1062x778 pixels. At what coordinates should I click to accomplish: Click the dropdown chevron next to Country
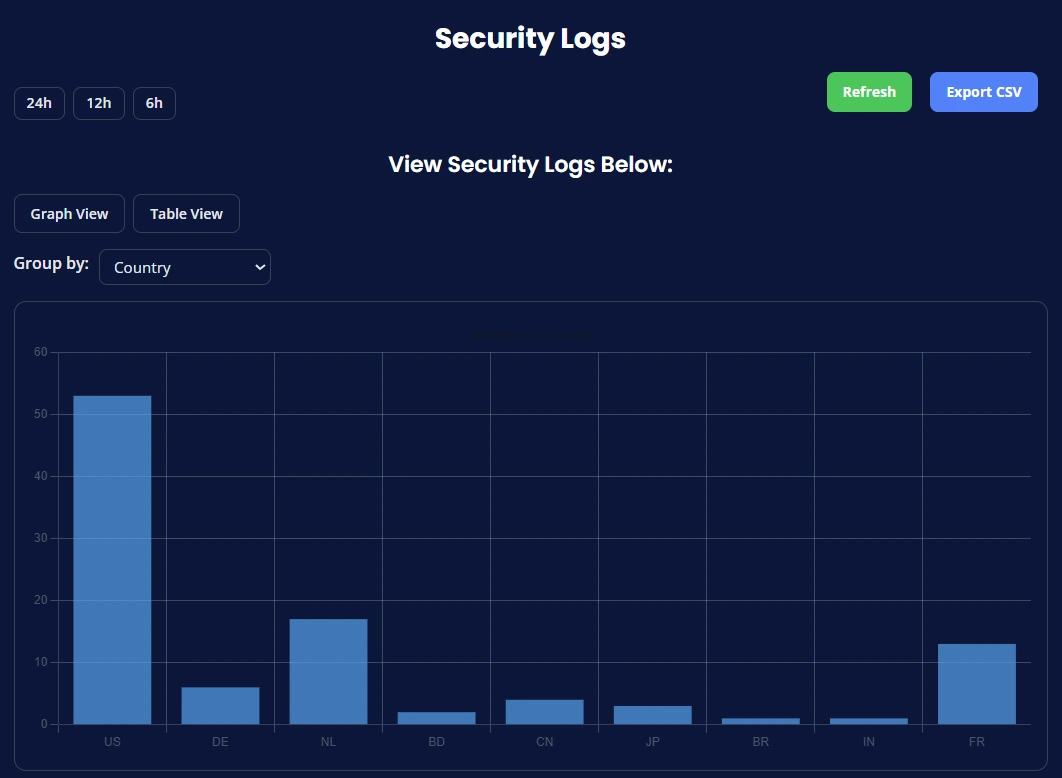[x=259, y=267]
